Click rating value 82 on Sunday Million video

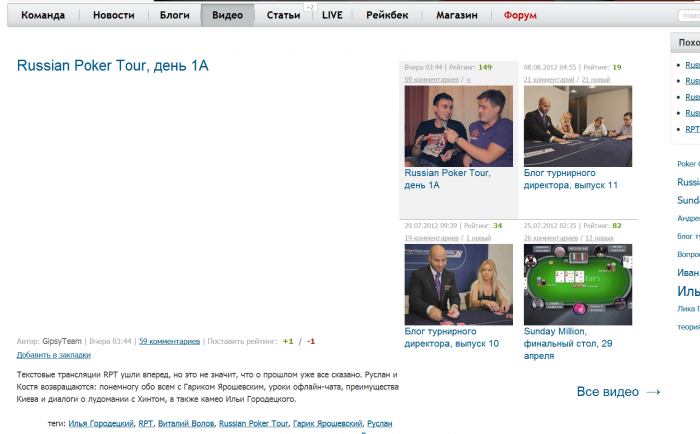pos(617,226)
